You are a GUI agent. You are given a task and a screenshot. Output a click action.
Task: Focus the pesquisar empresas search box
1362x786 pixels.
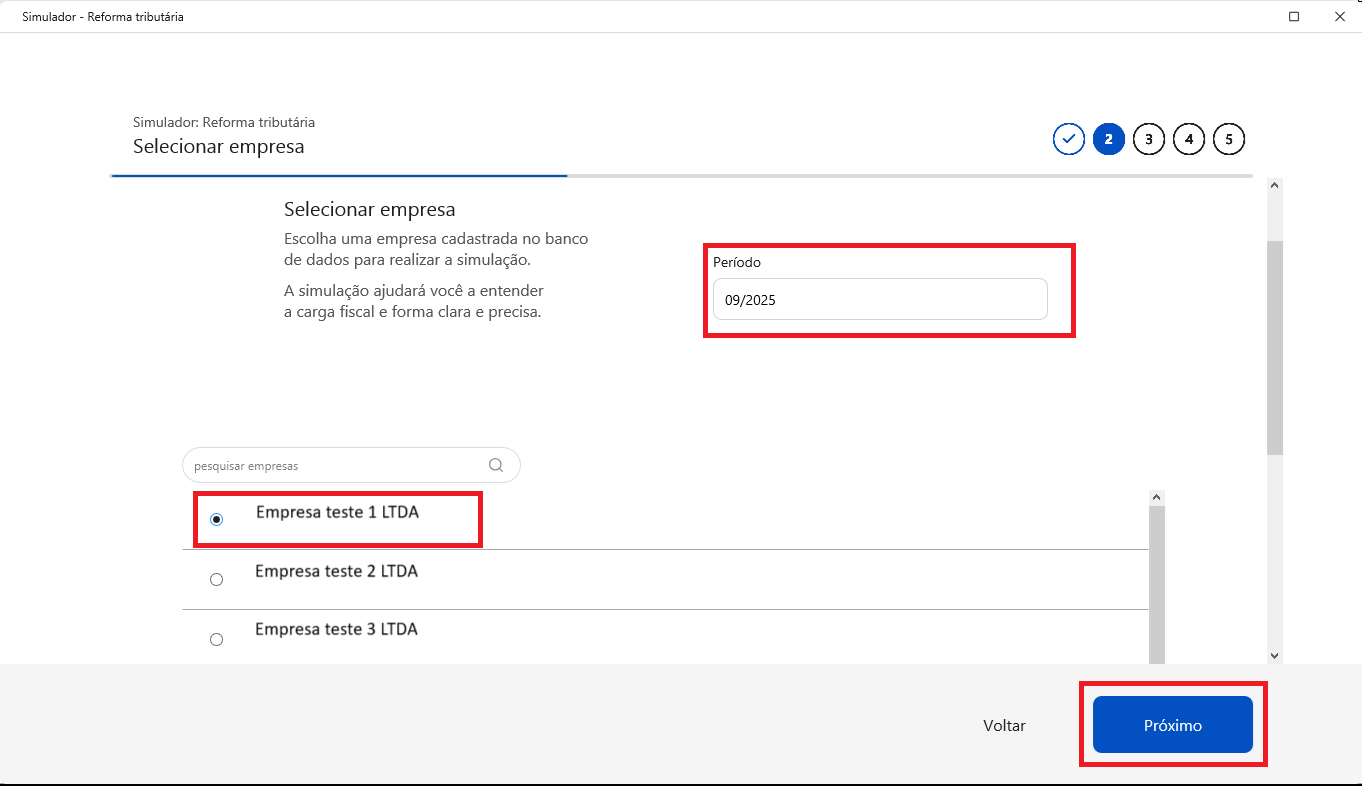point(351,465)
